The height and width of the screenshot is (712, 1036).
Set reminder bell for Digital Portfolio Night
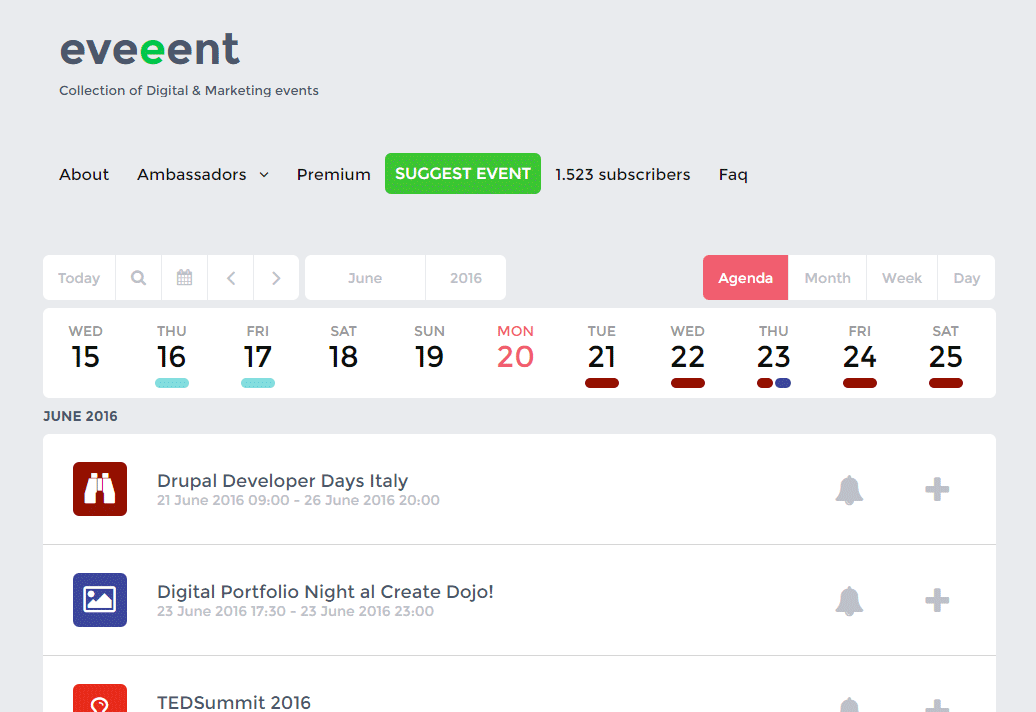click(x=849, y=600)
